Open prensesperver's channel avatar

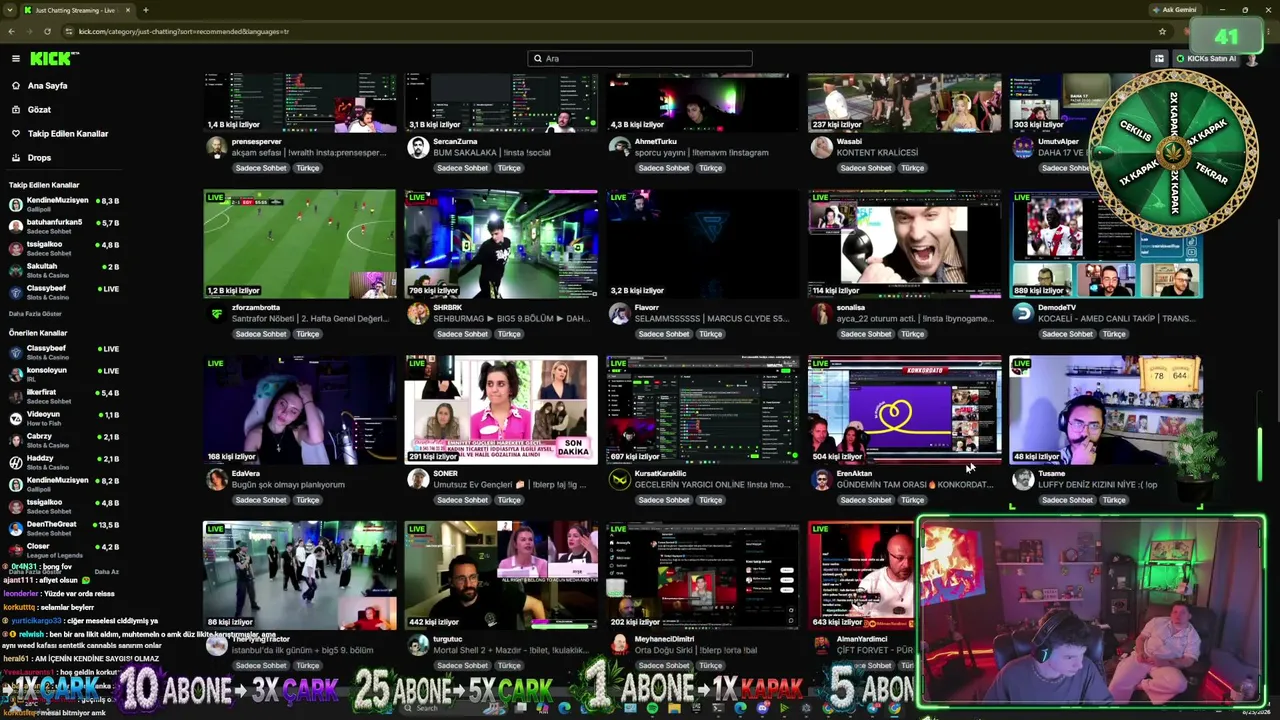pyautogui.click(x=216, y=147)
